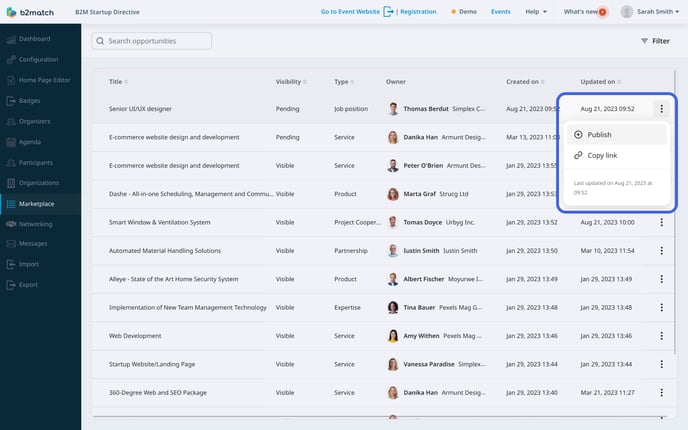The width and height of the screenshot is (688, 430).
Task: Choose Publish from the context menu
Action: pos(616,135)
